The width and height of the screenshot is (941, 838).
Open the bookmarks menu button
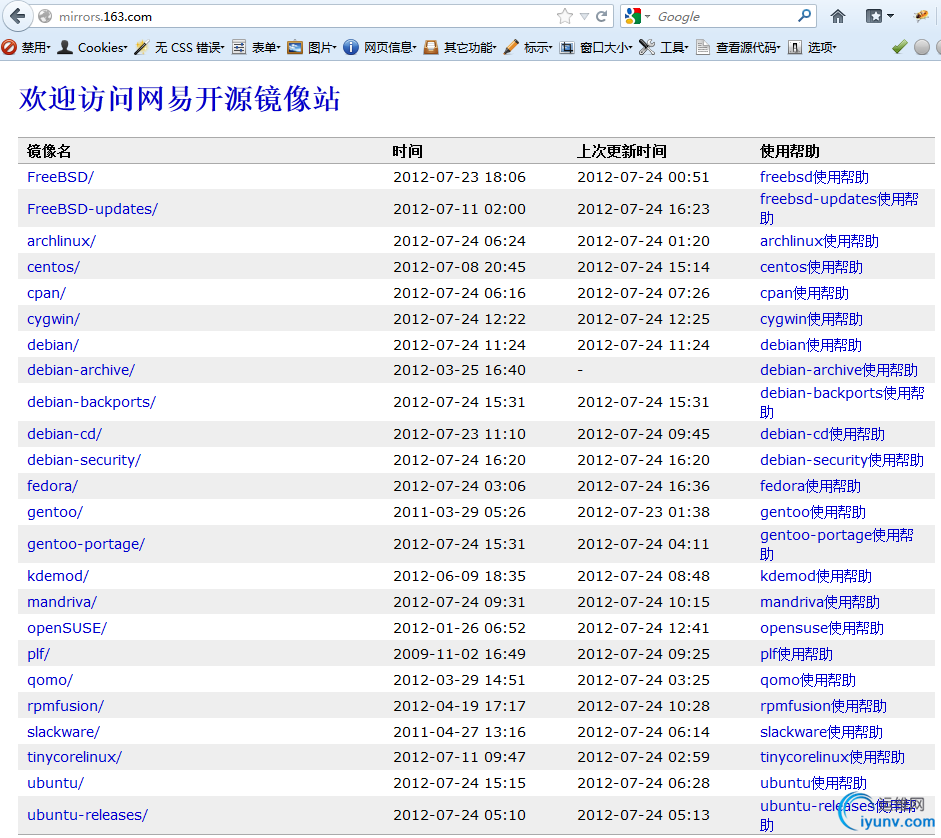[x=879, y=16]
